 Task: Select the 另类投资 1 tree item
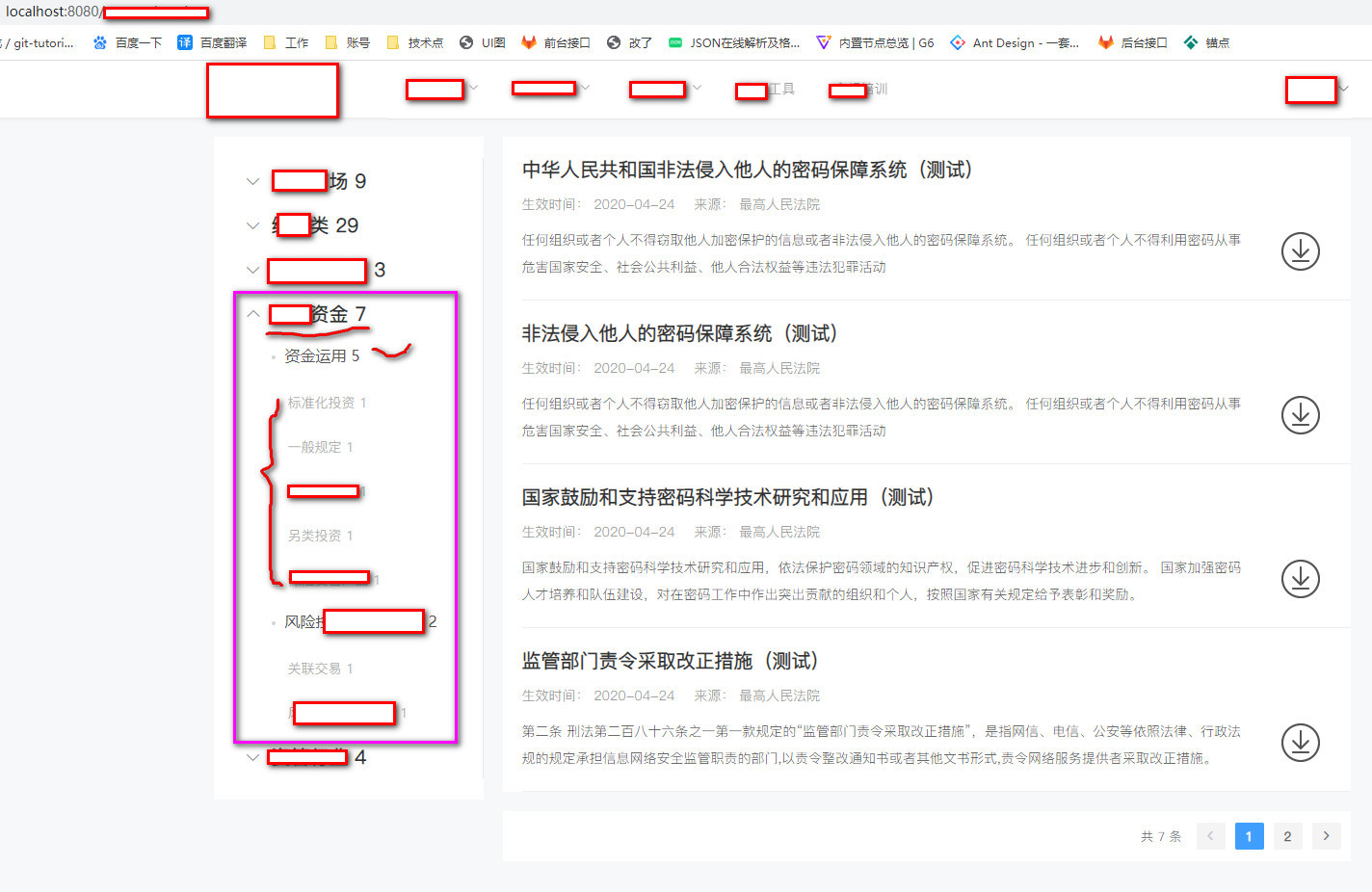[x=318, y=536]
